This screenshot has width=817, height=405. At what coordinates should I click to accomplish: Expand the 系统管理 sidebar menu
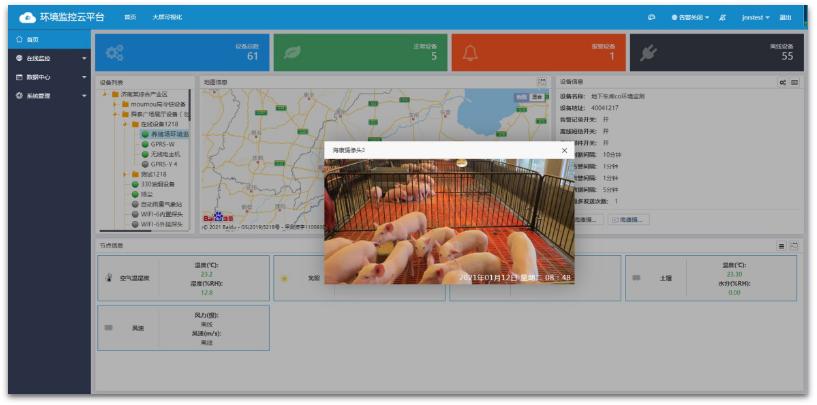tap(84, 96)
